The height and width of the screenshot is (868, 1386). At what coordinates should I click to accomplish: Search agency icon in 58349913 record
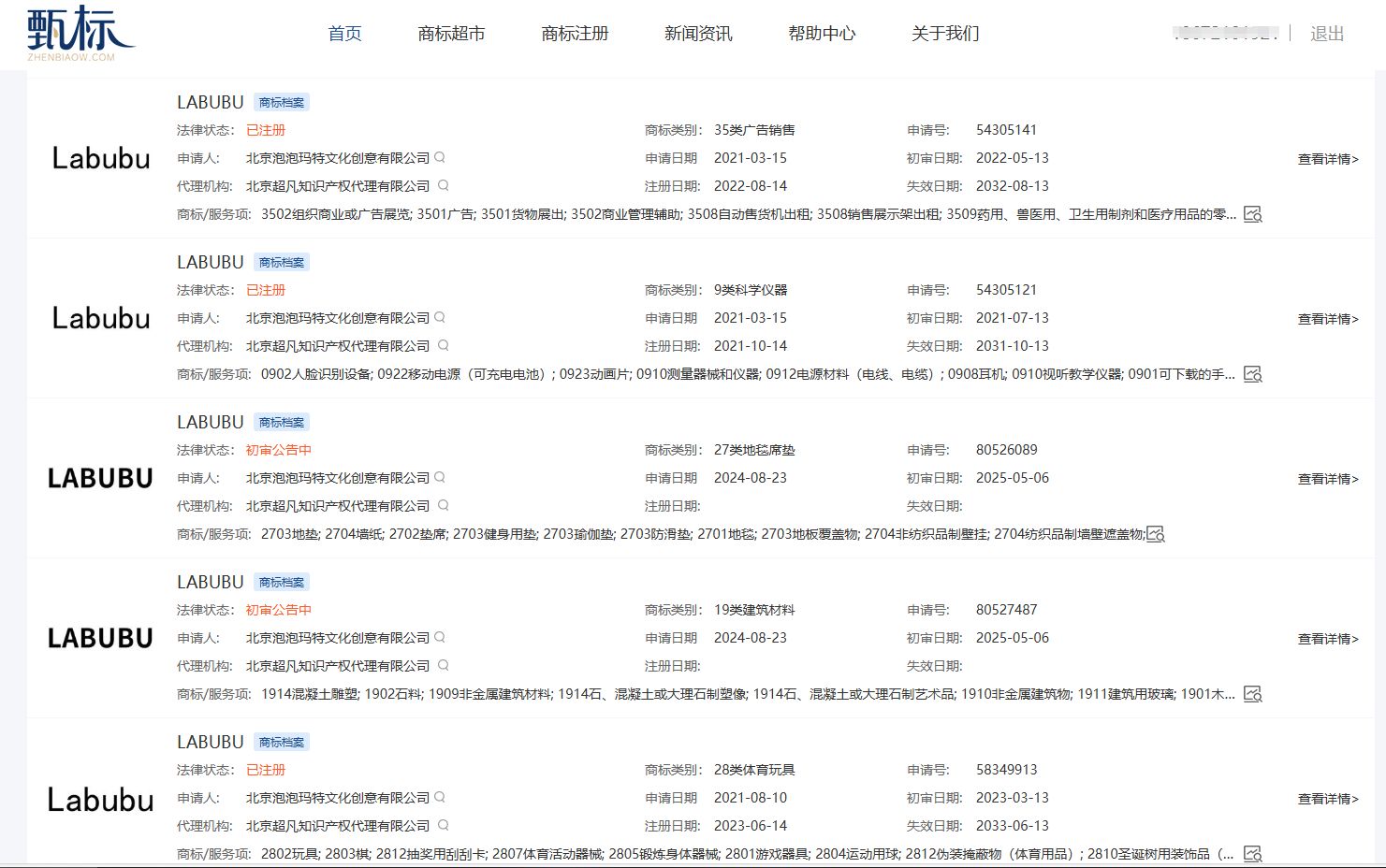[x=444, y=825]
